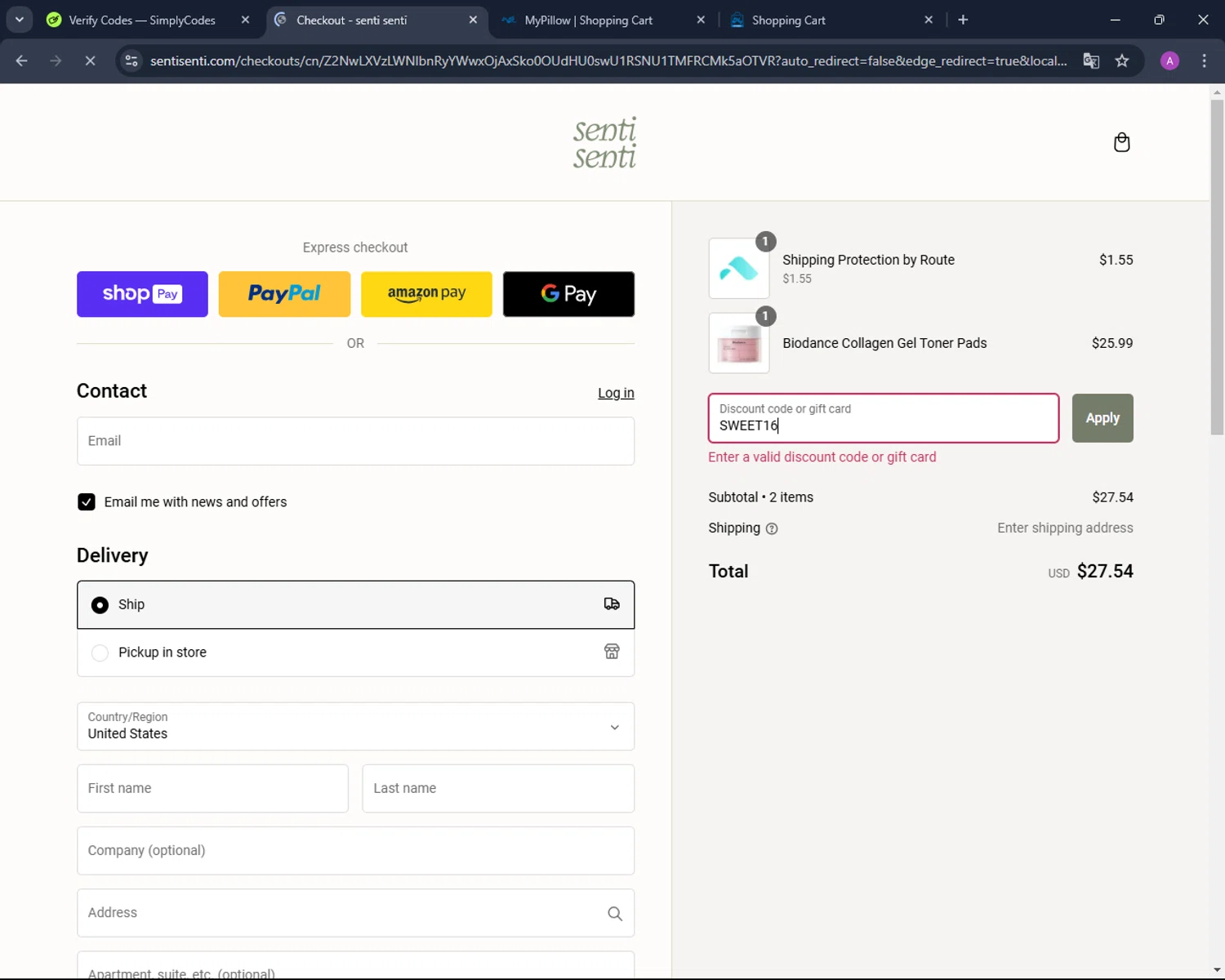Viewport: 1225px width, 980px height.
Task: Click the Company (optional) field
Action: [x=355, y=851]
